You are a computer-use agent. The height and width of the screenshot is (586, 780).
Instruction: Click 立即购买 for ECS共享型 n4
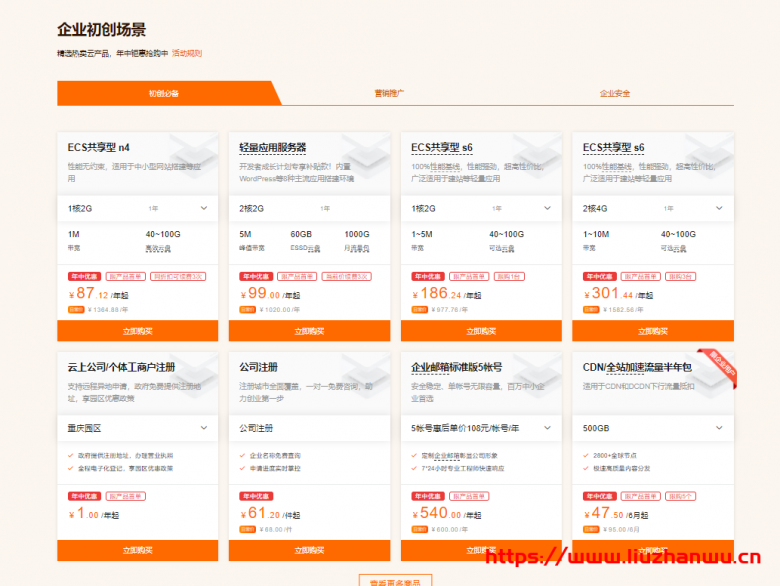pos(137,331)
